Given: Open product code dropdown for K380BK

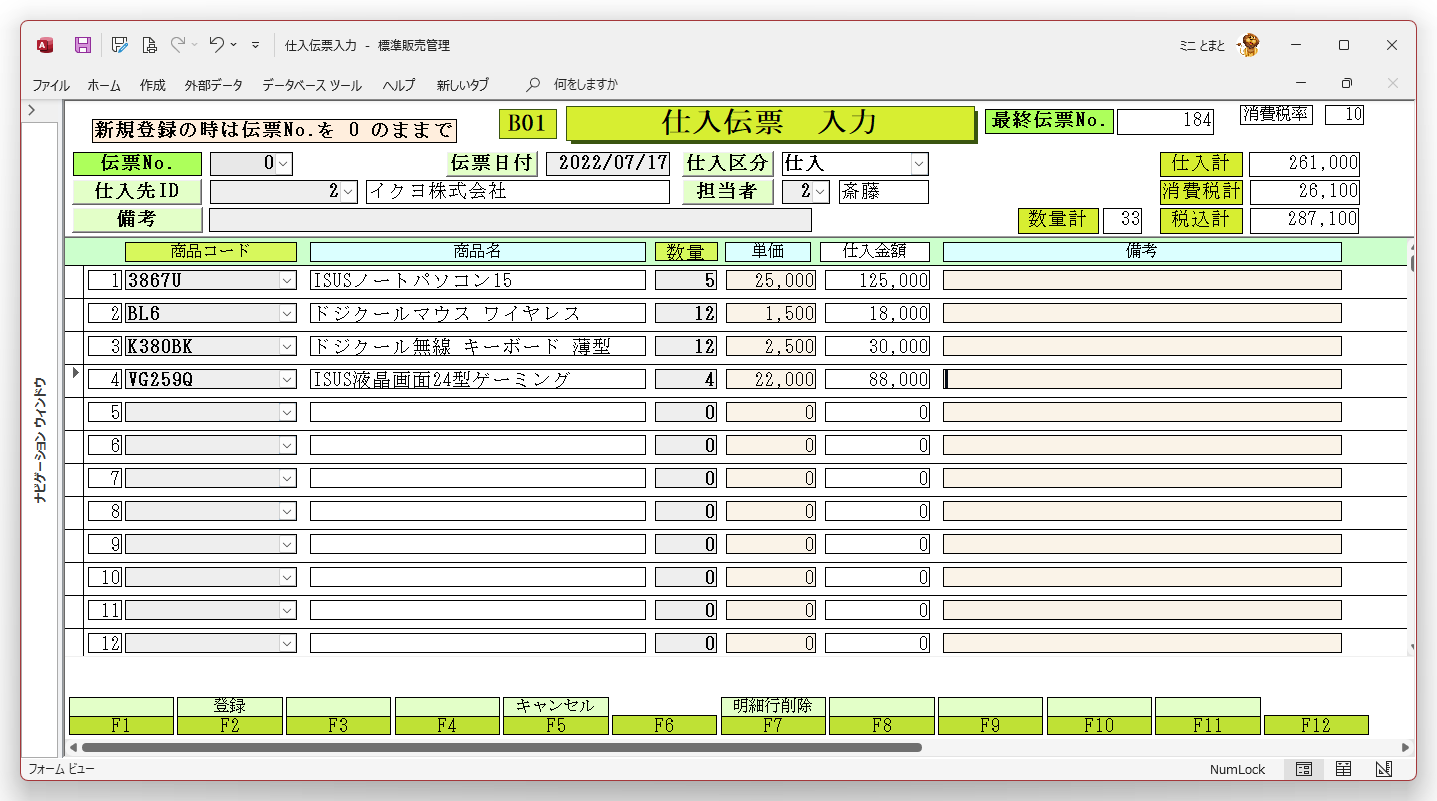Looking at the screenshot, I should click(288, 347).
